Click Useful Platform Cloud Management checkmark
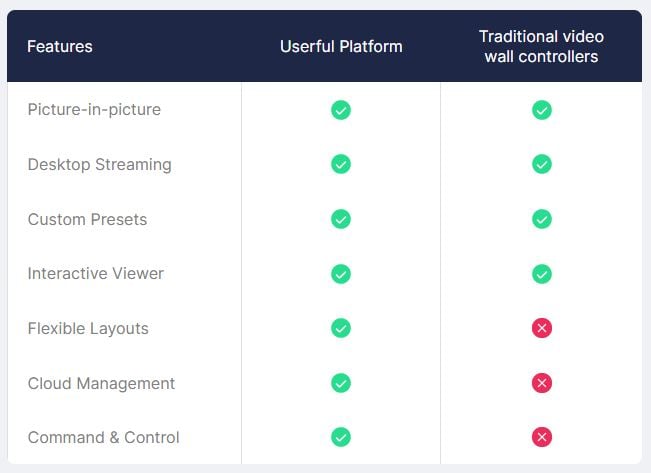 tap(341, 383)
